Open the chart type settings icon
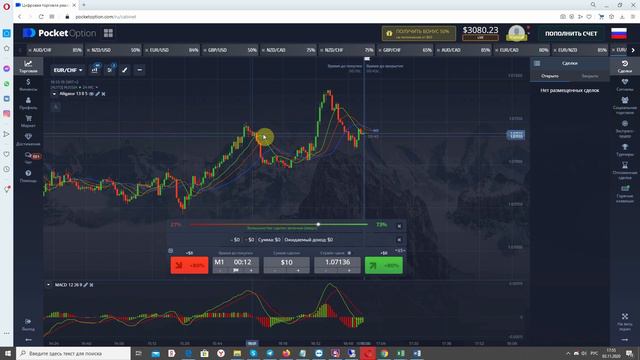Viewport: 640px width, 360px height. (95, 70)
